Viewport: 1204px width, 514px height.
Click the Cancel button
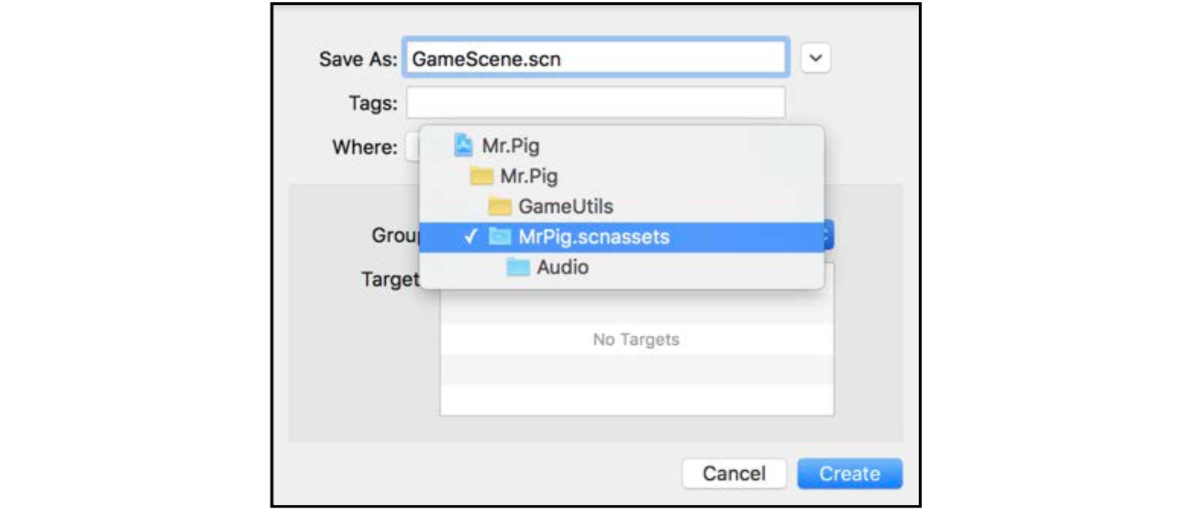pyautogui.click(x=734, y=474)
